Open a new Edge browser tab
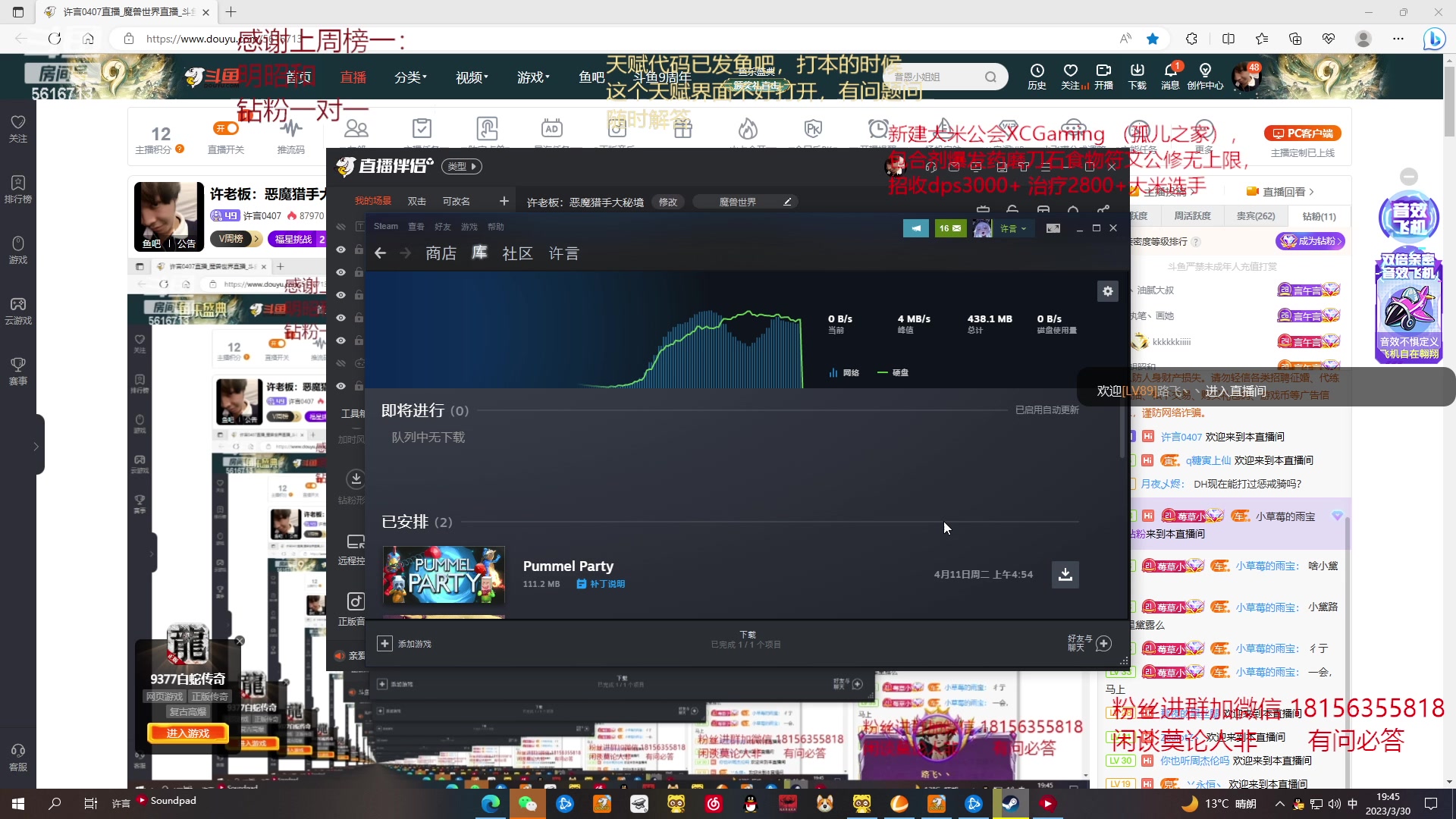1456x819 pixels. pos(231,12)
